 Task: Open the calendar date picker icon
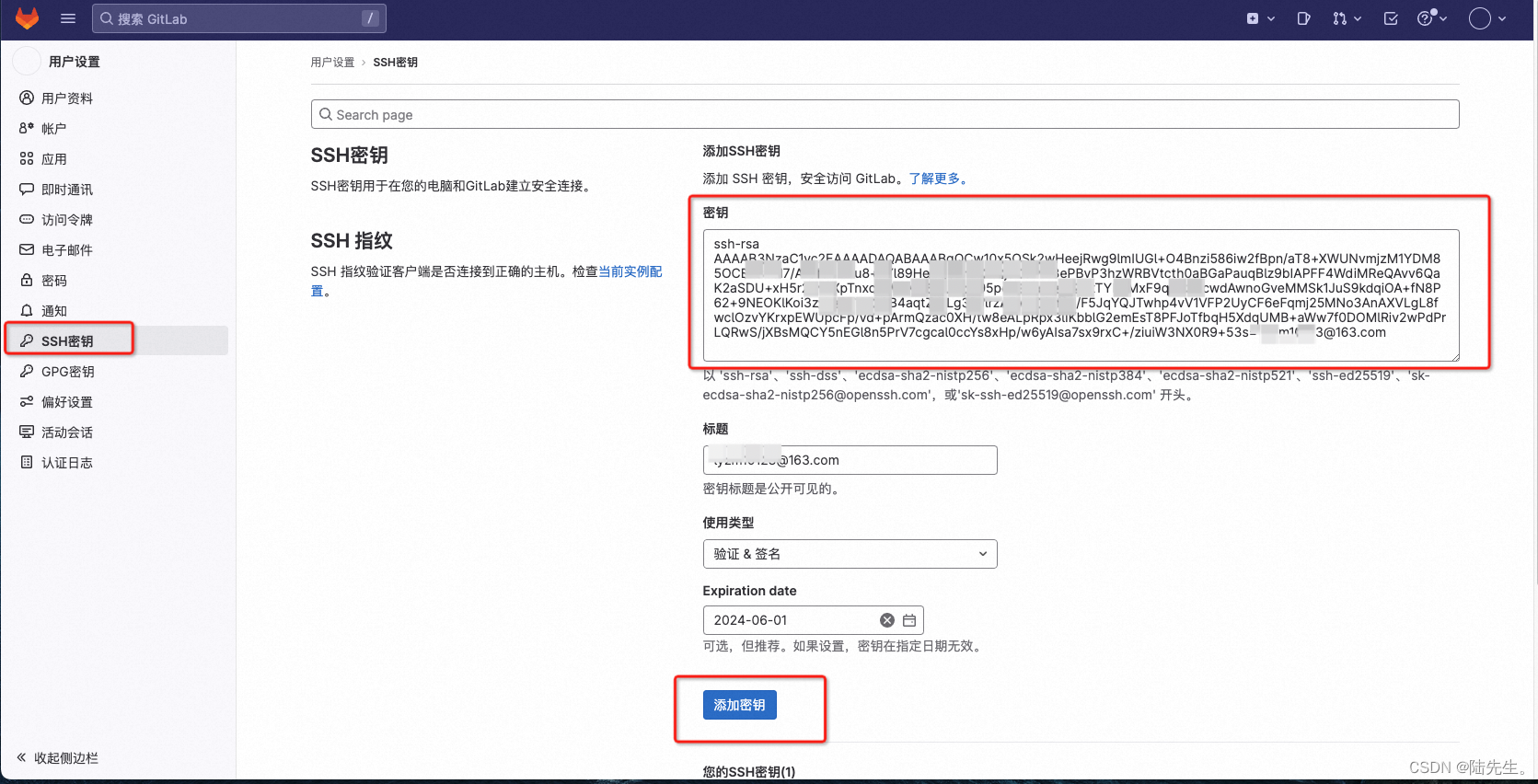(x=909, y=620)
